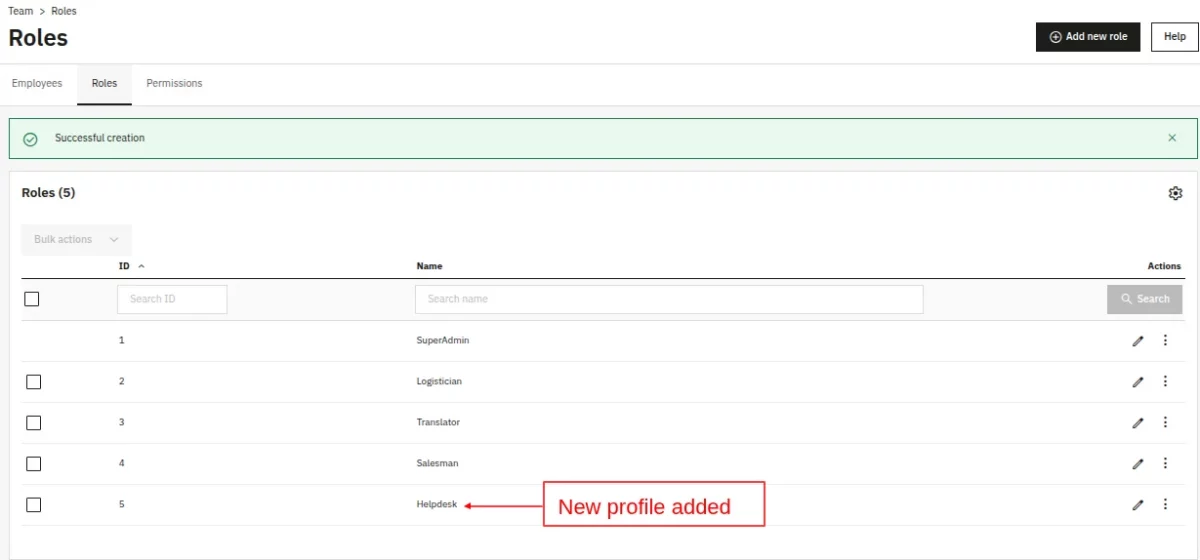
Task: Open the Help button
Action: click(x=1175, y=37)
